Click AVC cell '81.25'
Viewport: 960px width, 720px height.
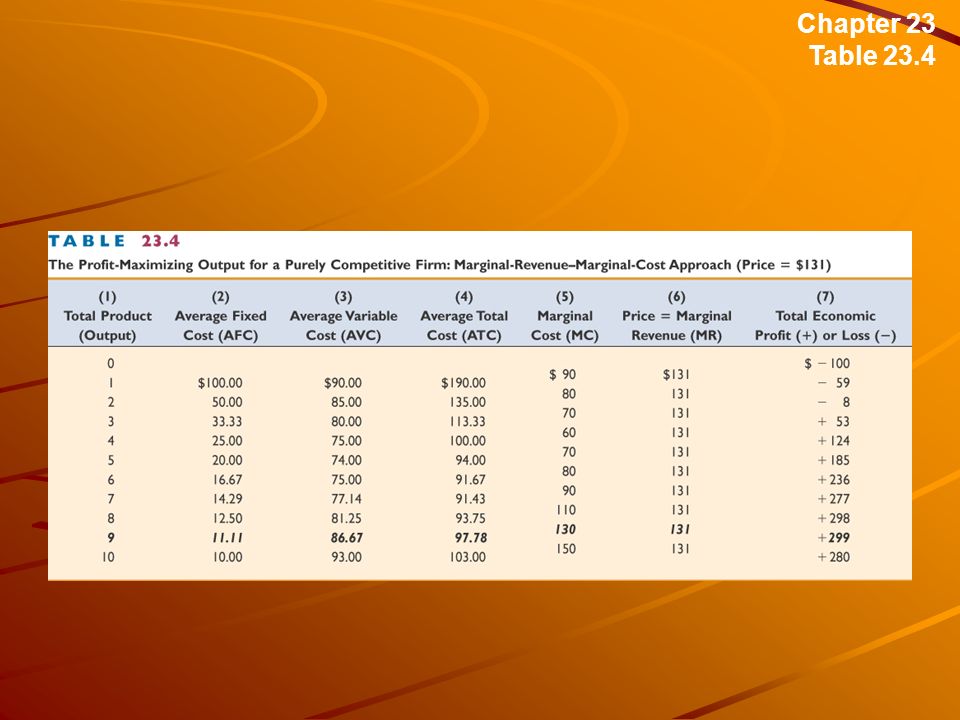click(x=347, y=519)
